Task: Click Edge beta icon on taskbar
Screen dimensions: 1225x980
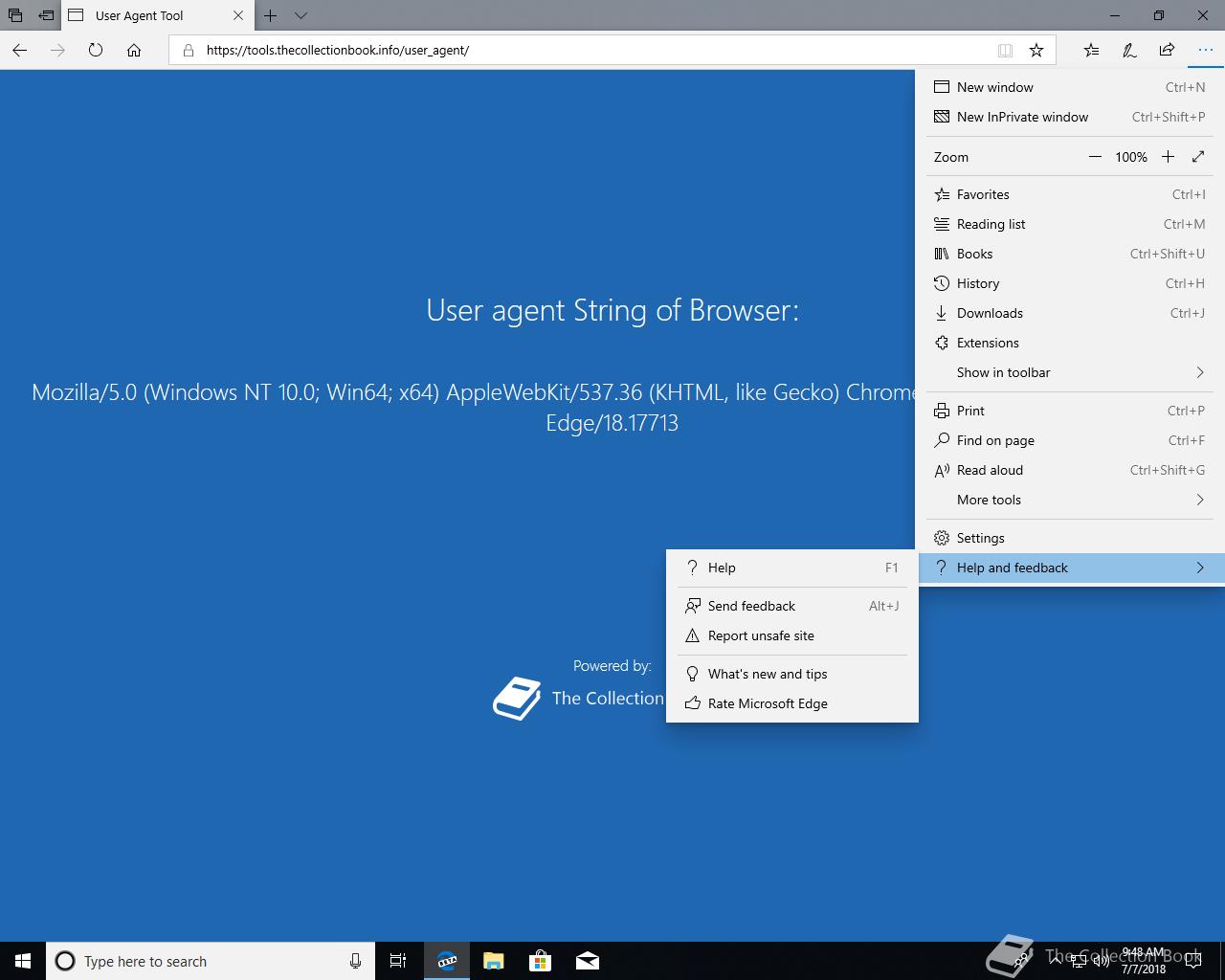Action: (x=447, y=961)
